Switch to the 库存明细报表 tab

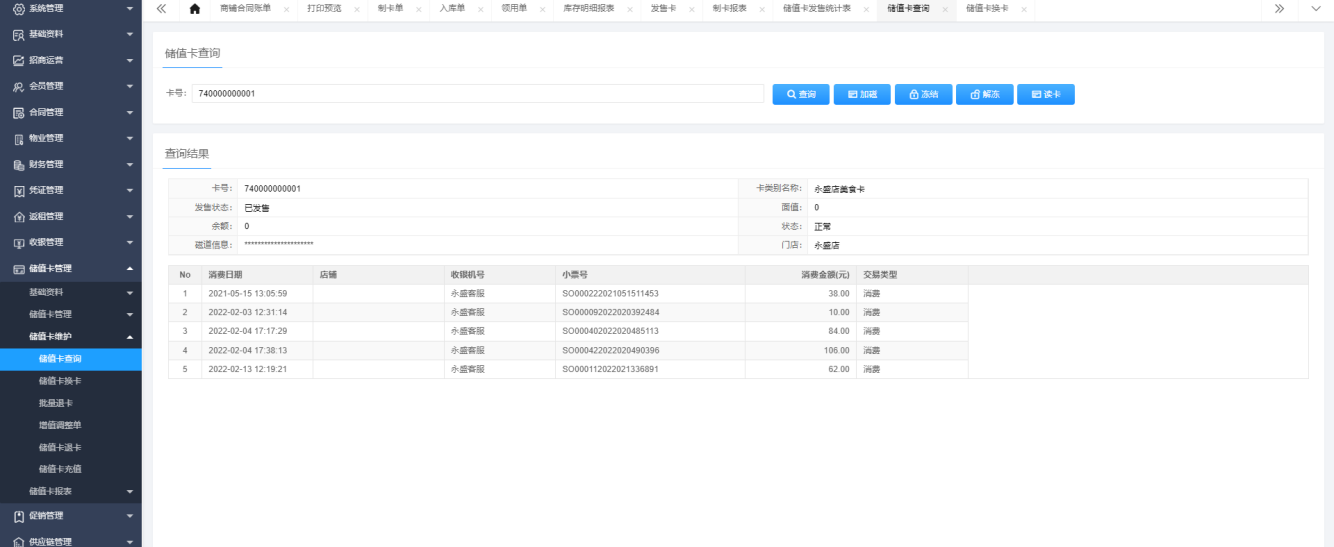point(589,8)
